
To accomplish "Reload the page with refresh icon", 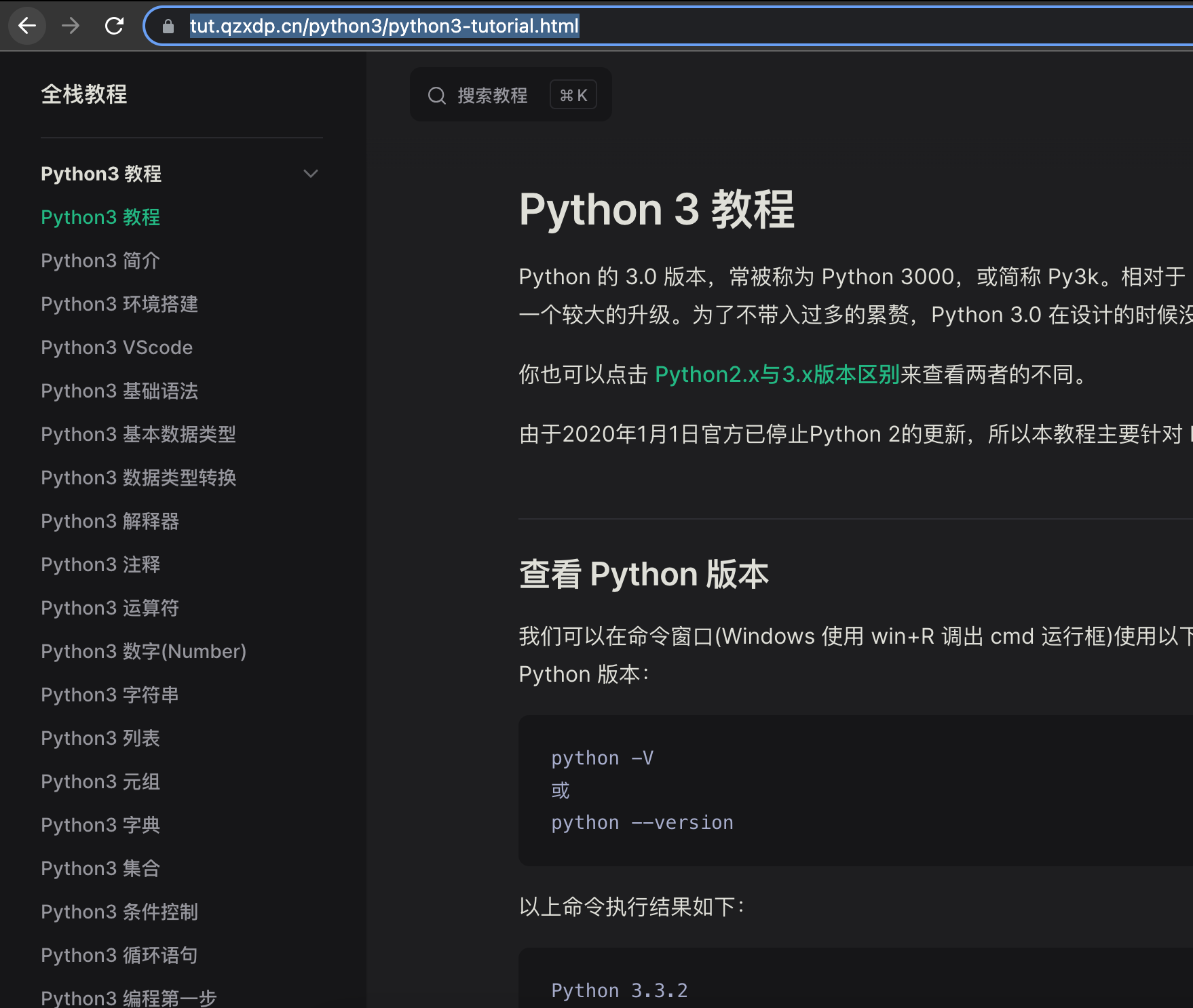I will pyautogui.click(x=114, y=26).
